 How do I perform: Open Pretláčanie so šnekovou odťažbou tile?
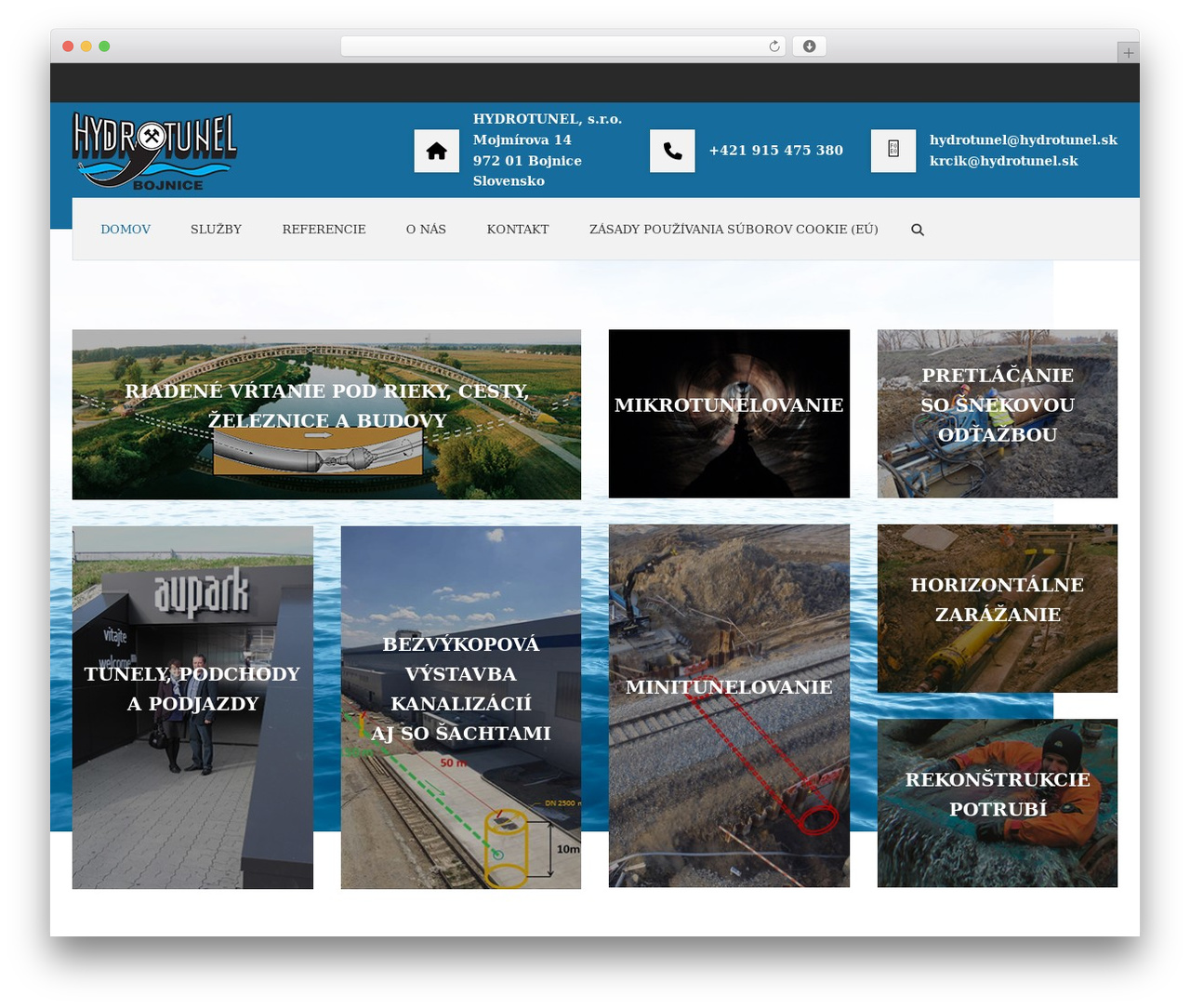pos(998,414)
